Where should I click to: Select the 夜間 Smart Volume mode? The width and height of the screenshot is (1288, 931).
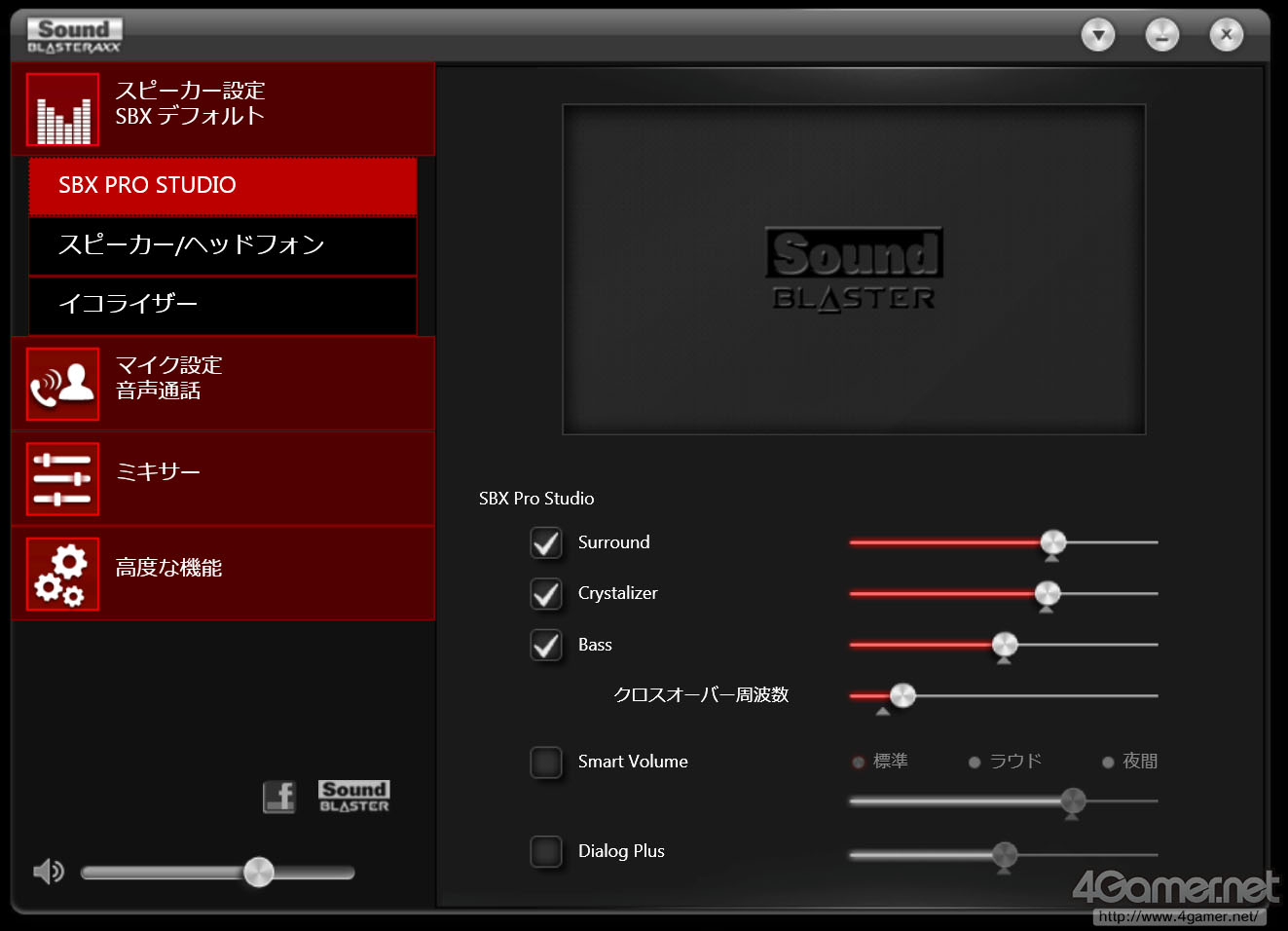tap(1130, 762)
